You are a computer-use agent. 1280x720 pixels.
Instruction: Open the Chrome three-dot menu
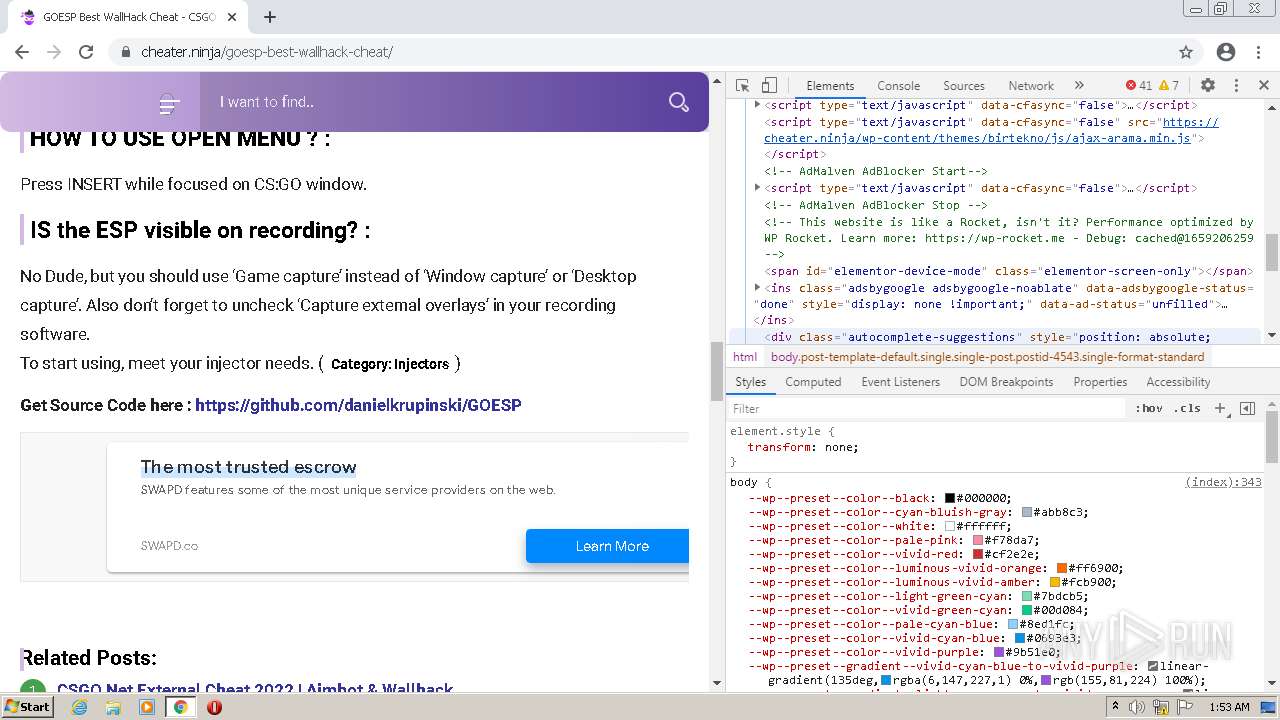tap(1256, 52)
